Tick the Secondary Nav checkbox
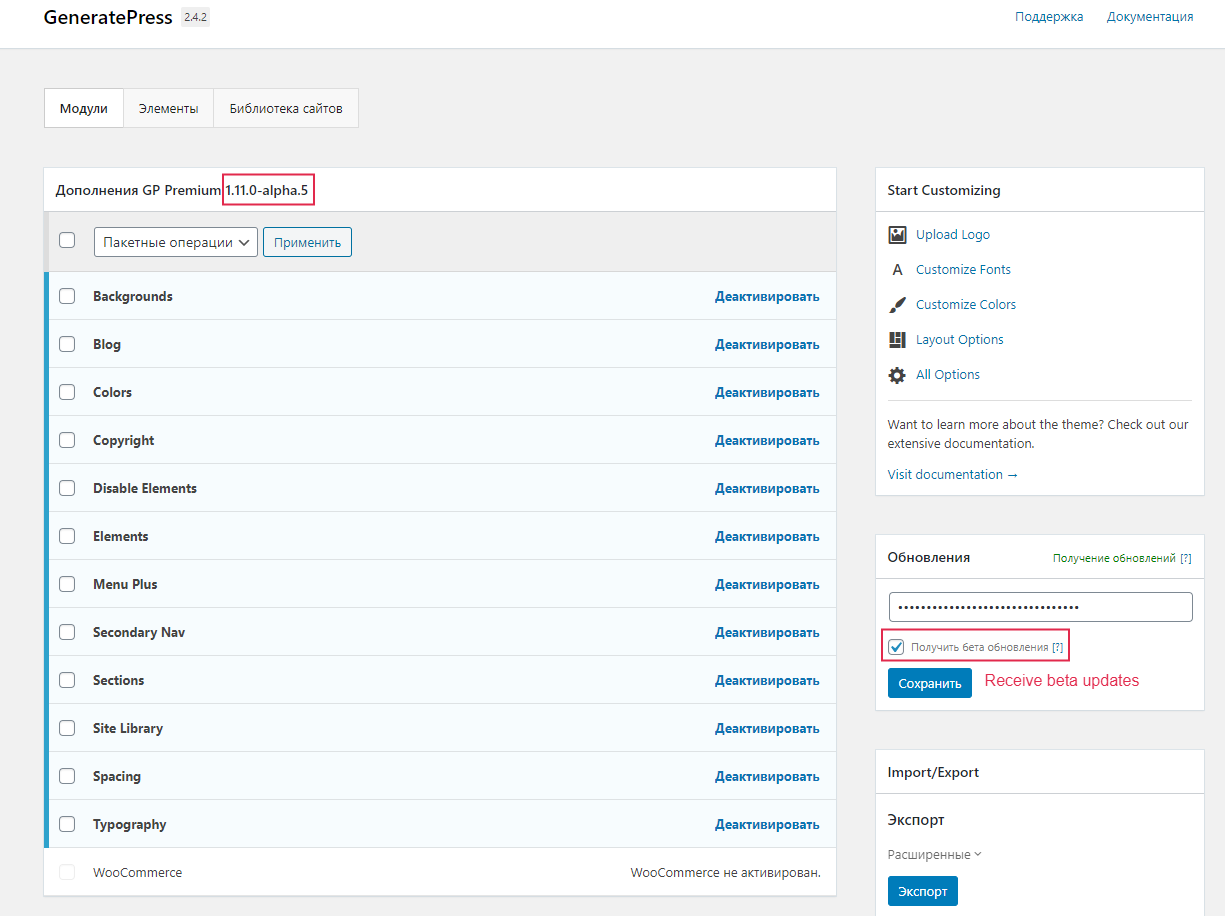1225x916 pixels. [x=67, y=632]
